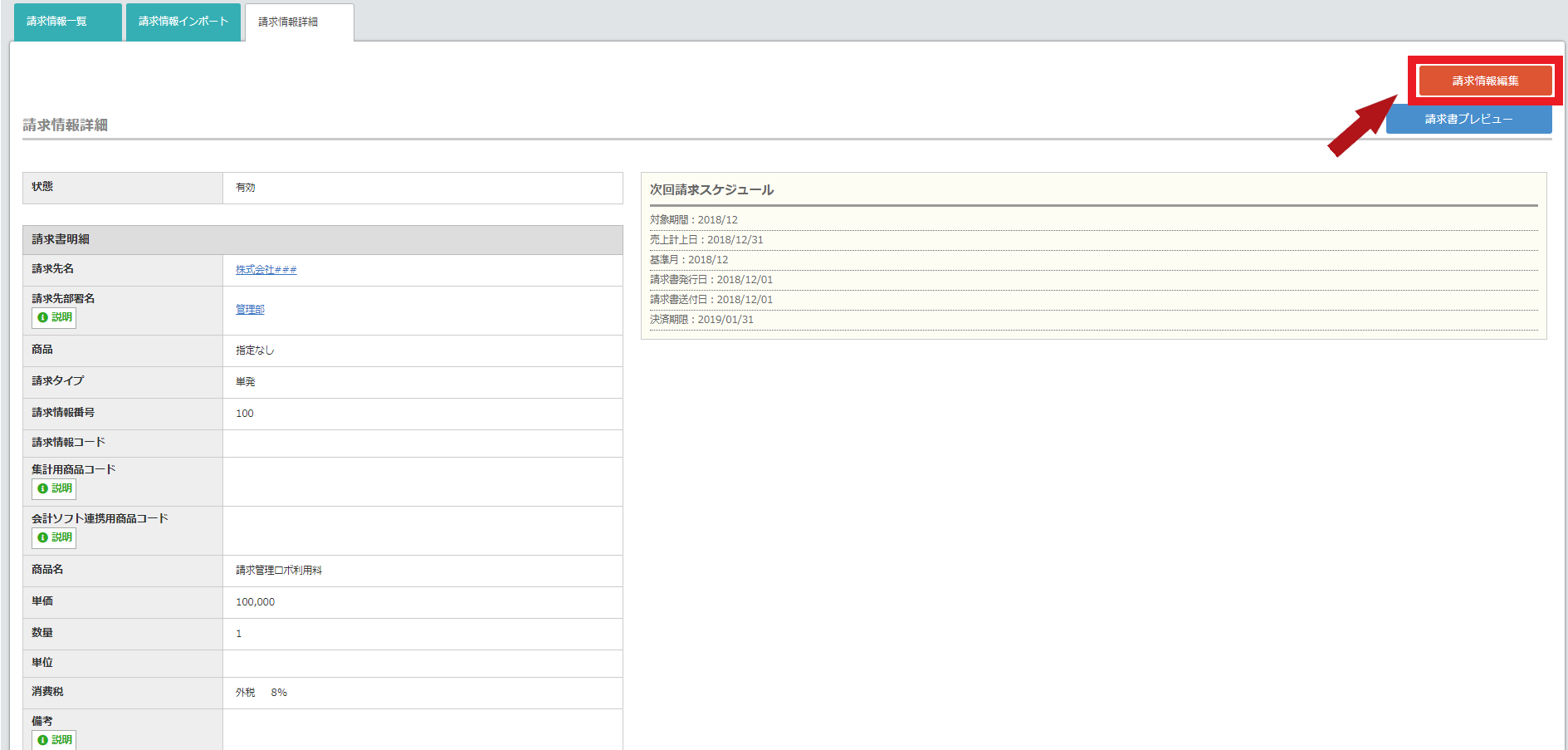
Task: Click the 請求情報番号 value 100
Action: (245, 414)
